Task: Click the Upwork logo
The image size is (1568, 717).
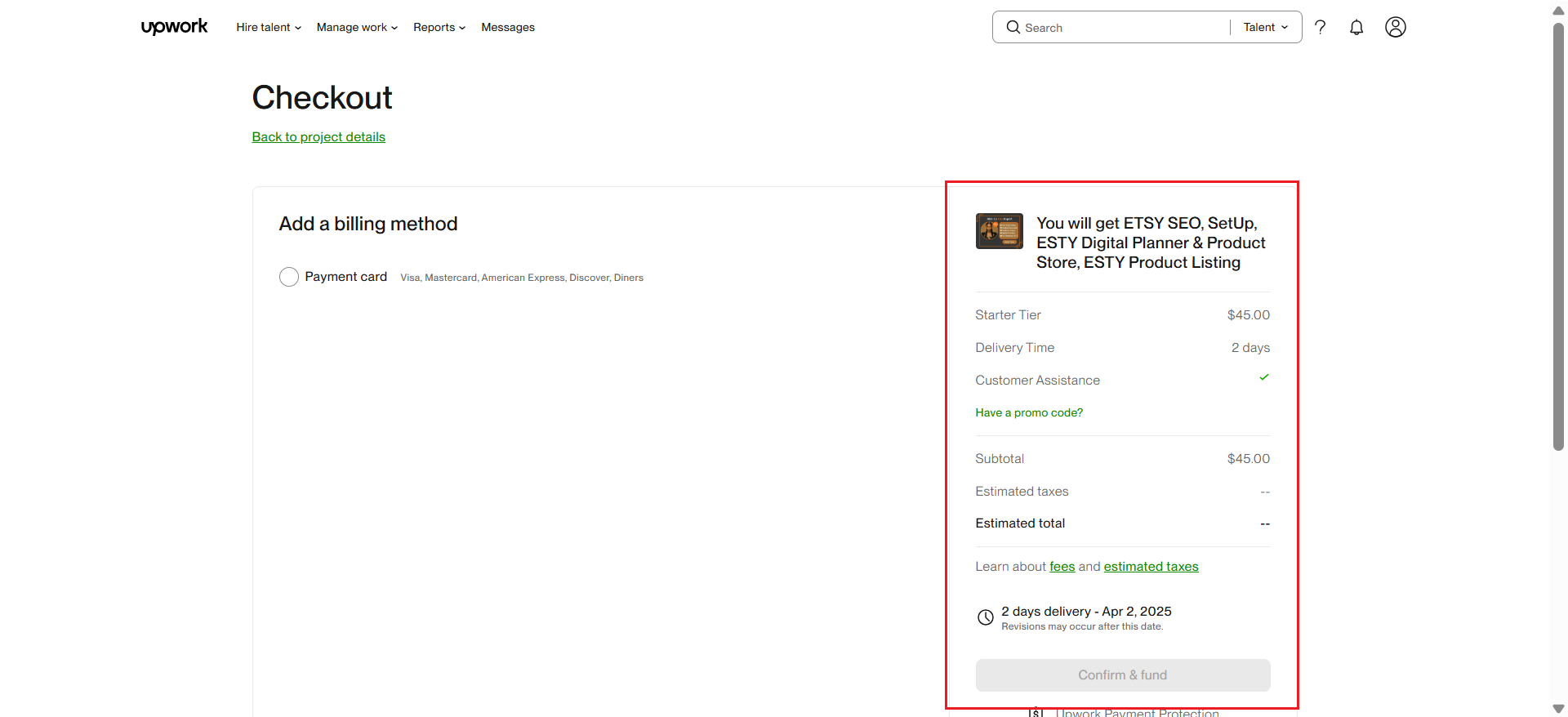Action: (x=174, y=27)
